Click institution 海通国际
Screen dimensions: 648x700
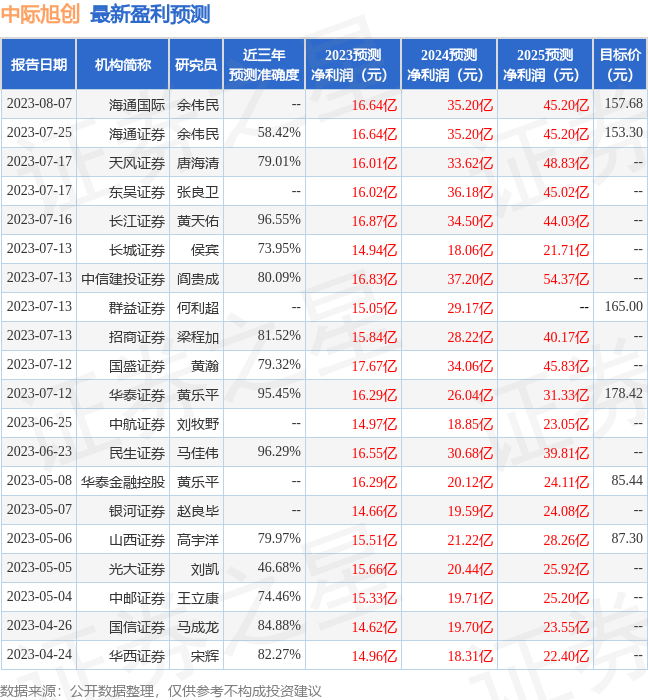coord(137,105)
